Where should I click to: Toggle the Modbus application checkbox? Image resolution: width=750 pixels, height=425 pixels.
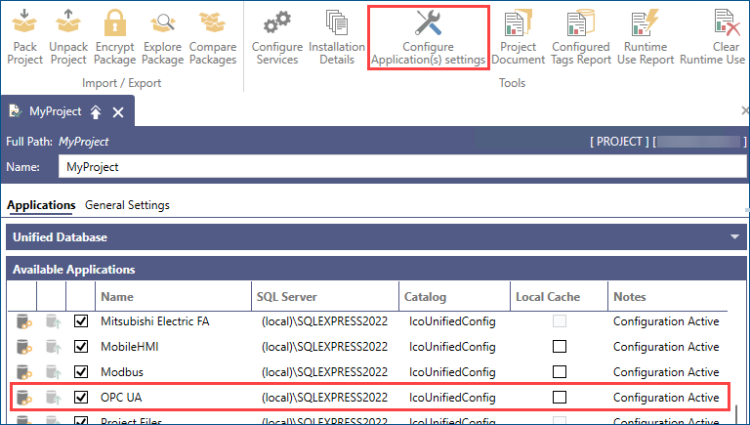(82, 372)
